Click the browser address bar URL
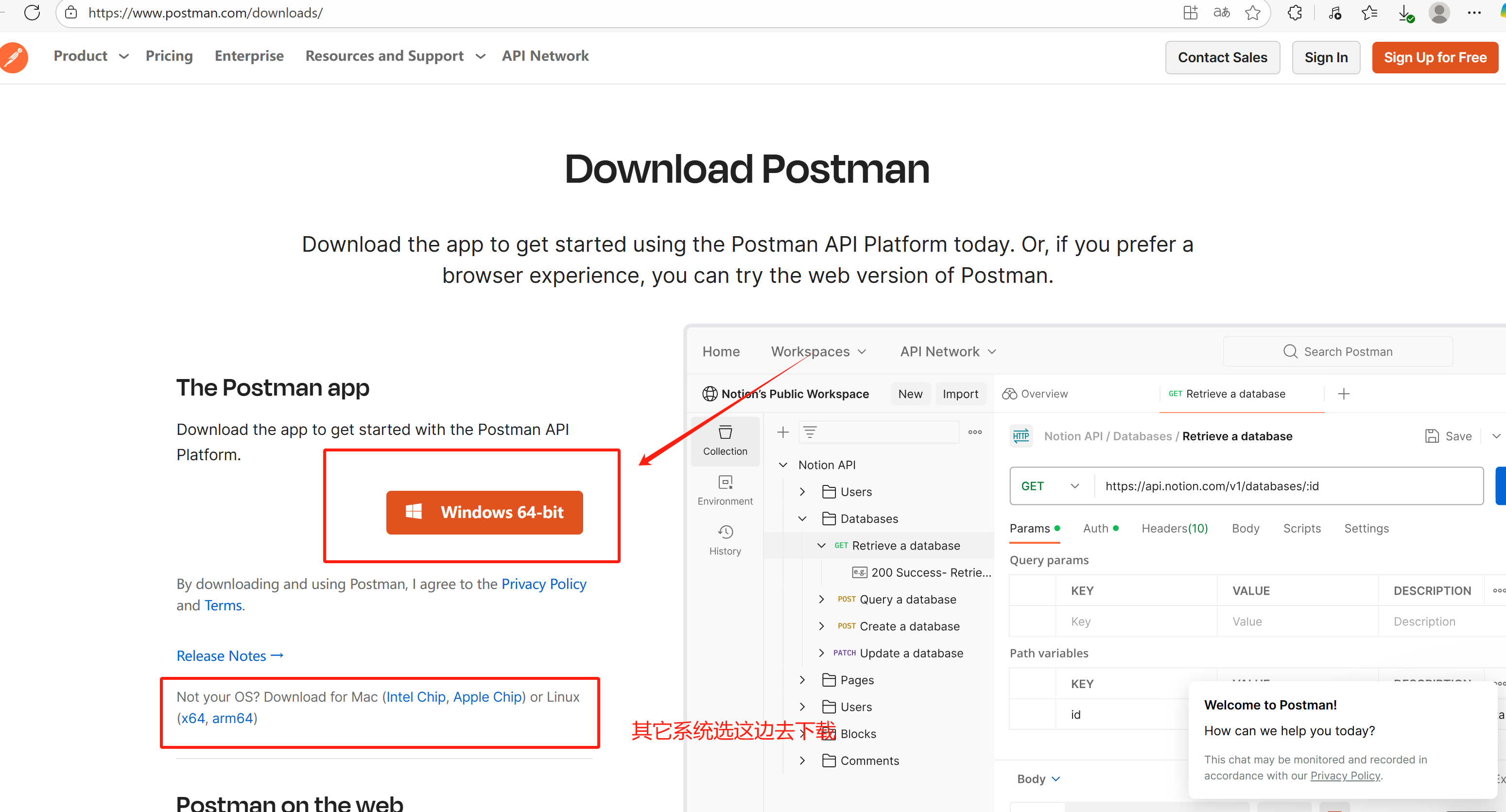This screenshot has width=1506, height=812. pos(205,12)
